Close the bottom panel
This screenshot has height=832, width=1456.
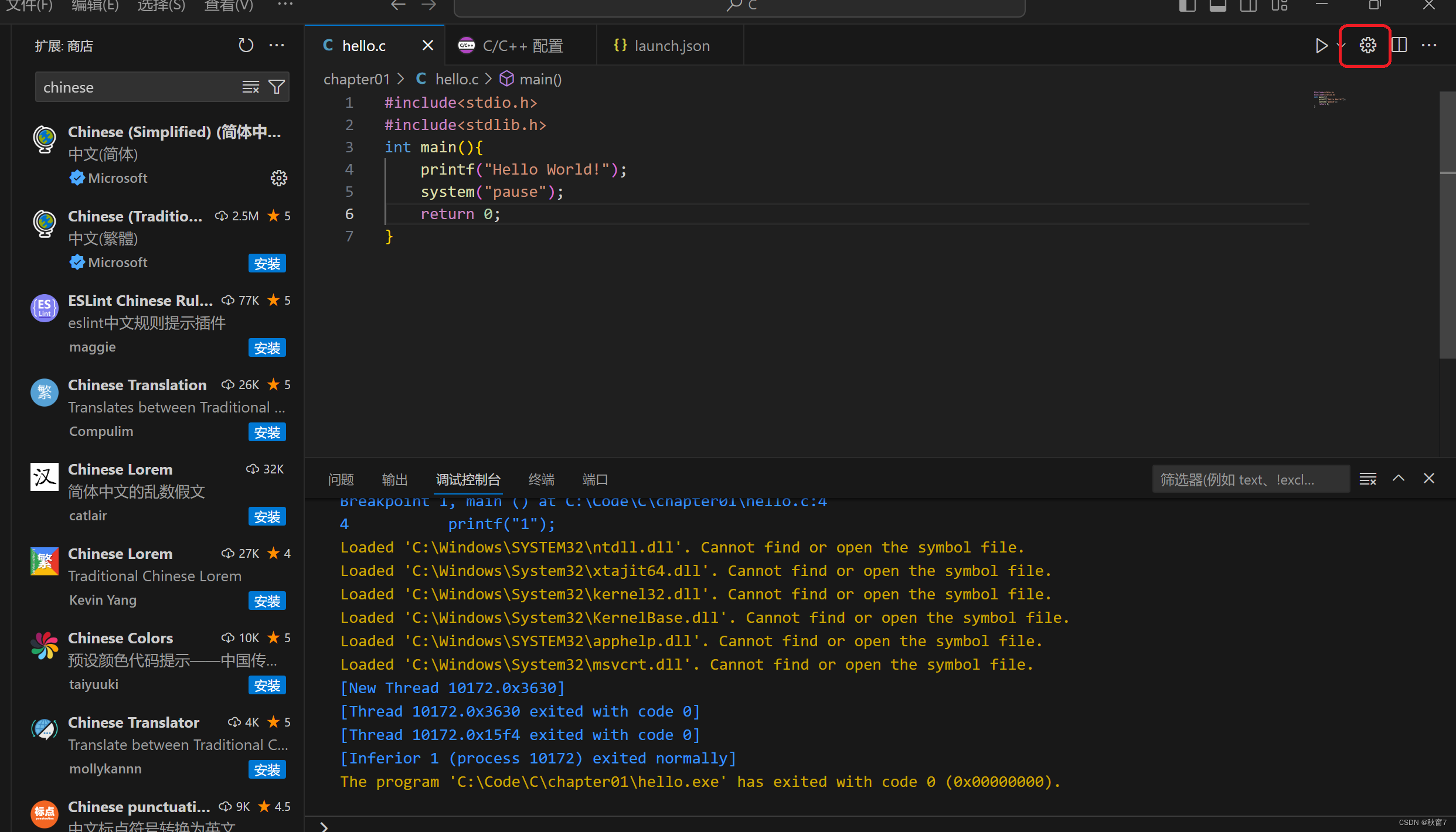(x=1429, y=479)
